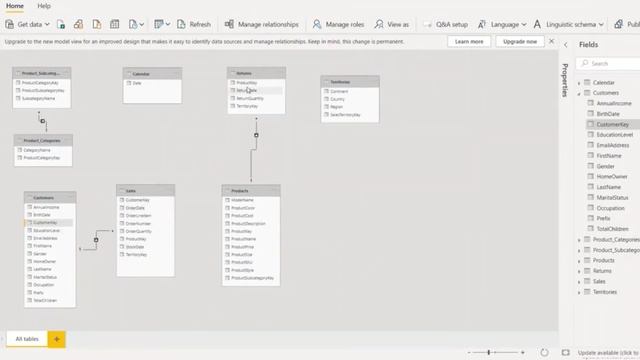Collapse the Customers table in Fields

(579, 93)
